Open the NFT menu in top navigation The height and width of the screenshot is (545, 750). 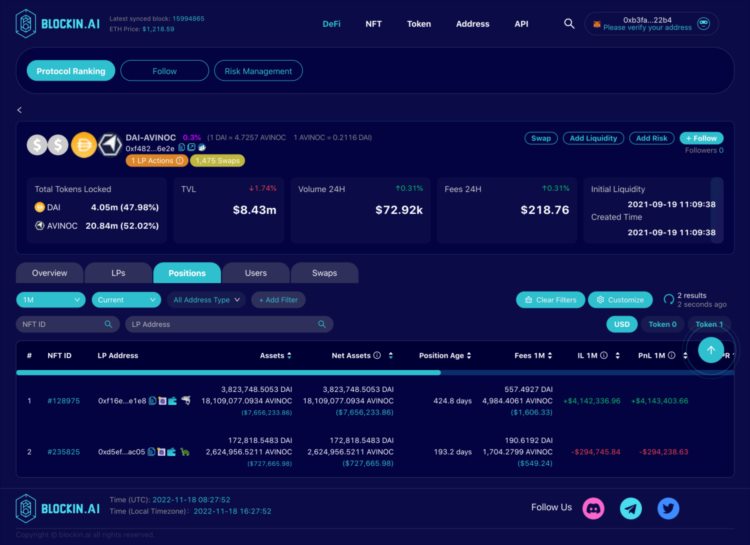pos(373,23)
